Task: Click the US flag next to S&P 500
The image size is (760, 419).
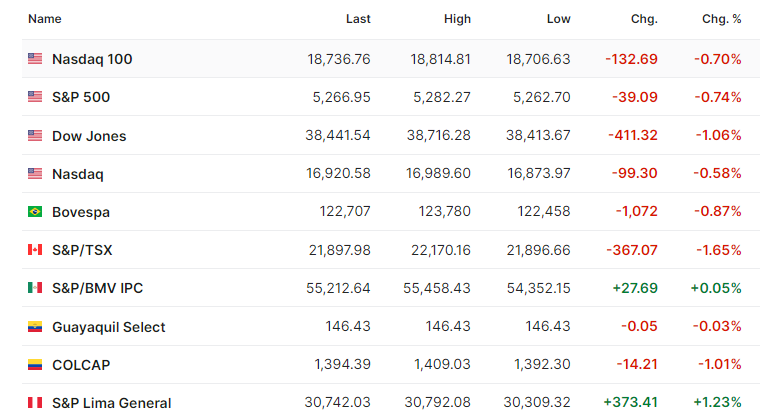Action: (35, 97)
